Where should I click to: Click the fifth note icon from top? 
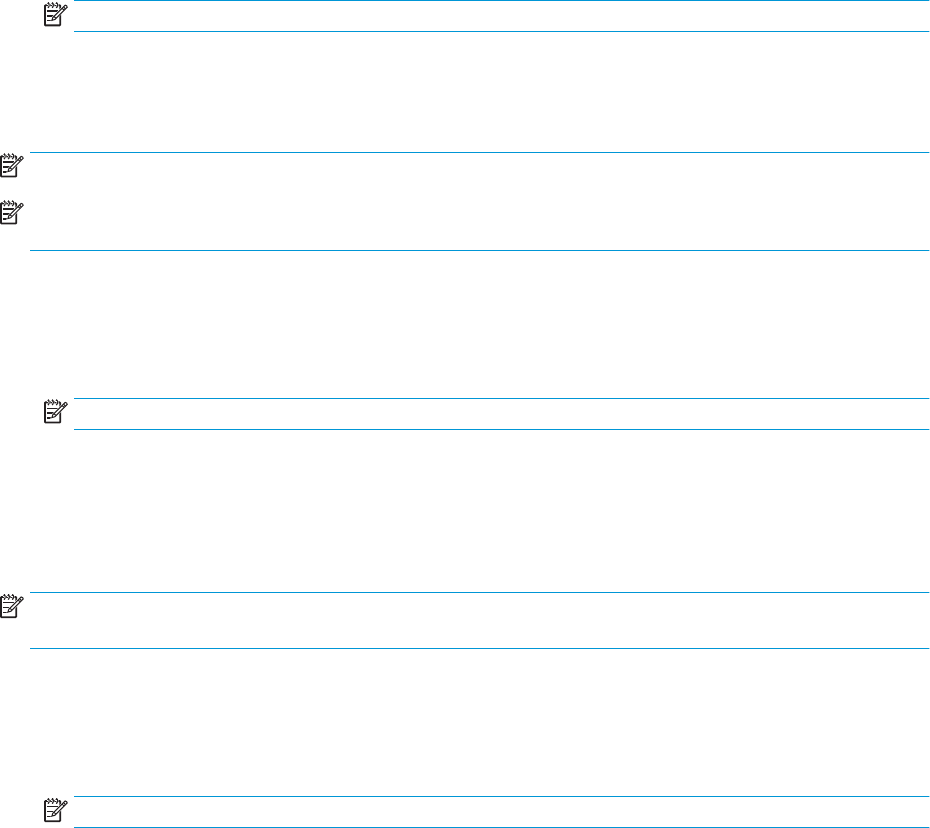tap(12, 606)
